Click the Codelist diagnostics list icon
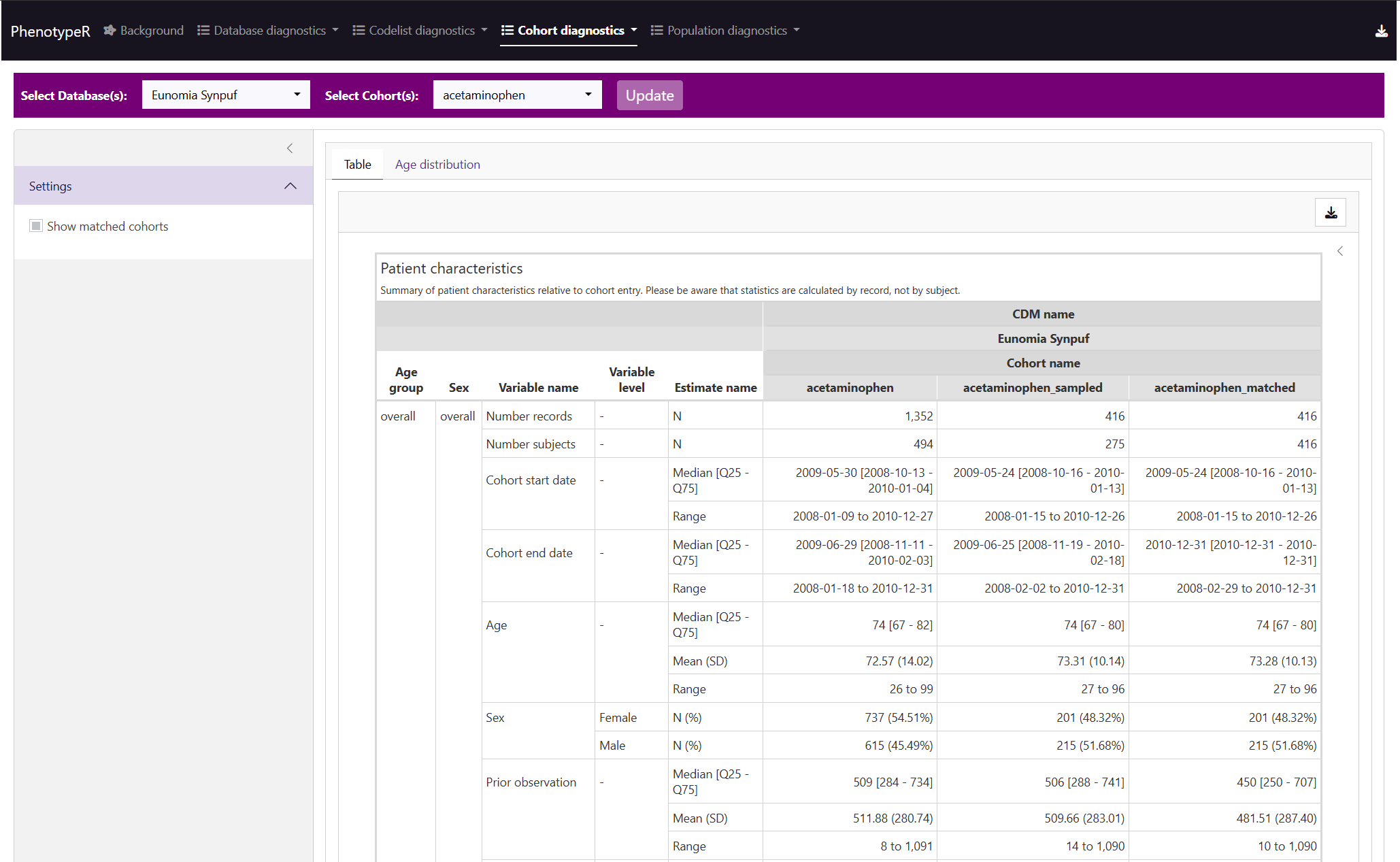Viewport: 1400px width, 862px height. (359, 31)
